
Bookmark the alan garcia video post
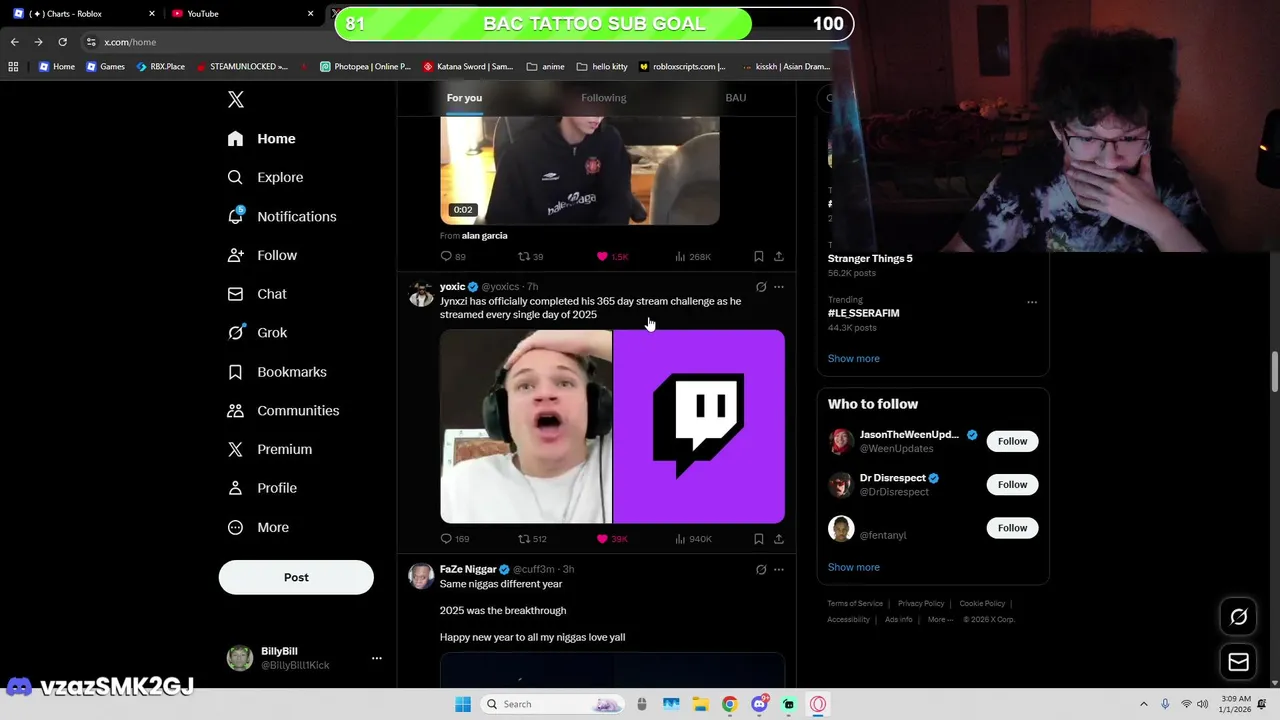[x=759, y=257]
